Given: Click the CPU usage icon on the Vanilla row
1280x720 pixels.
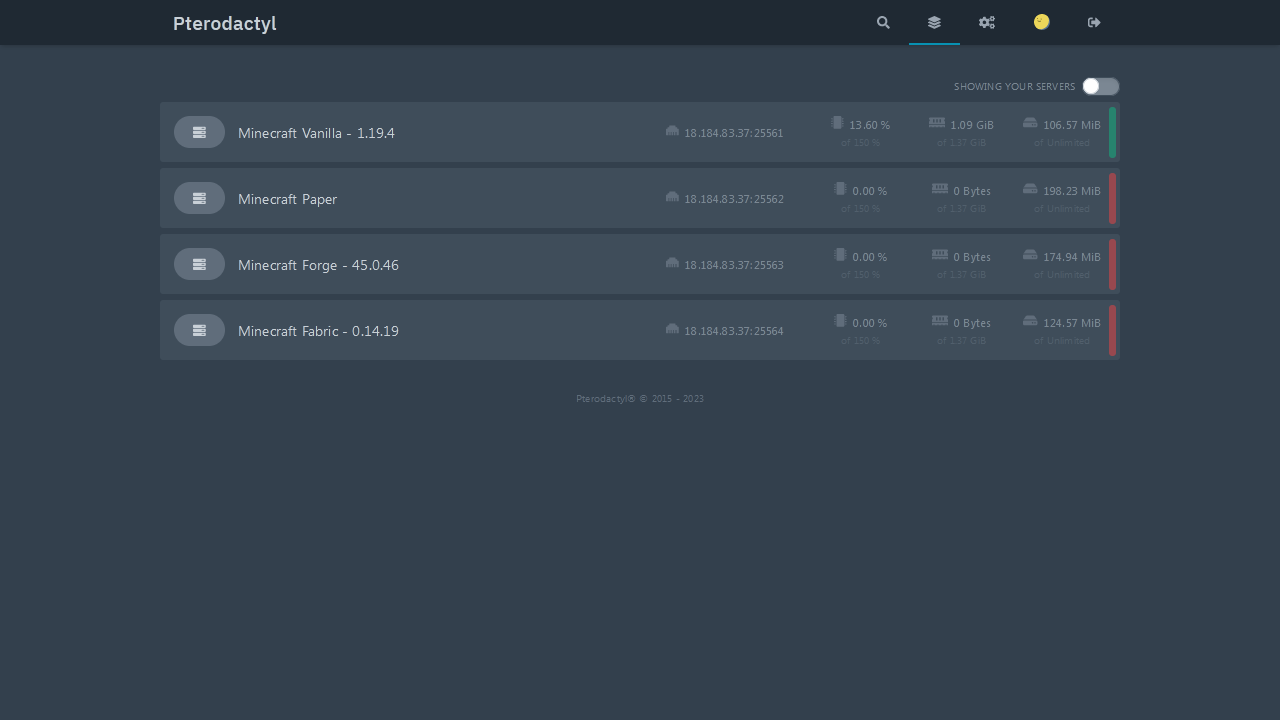Looking at the screenshot, I should tap(838, 123).
